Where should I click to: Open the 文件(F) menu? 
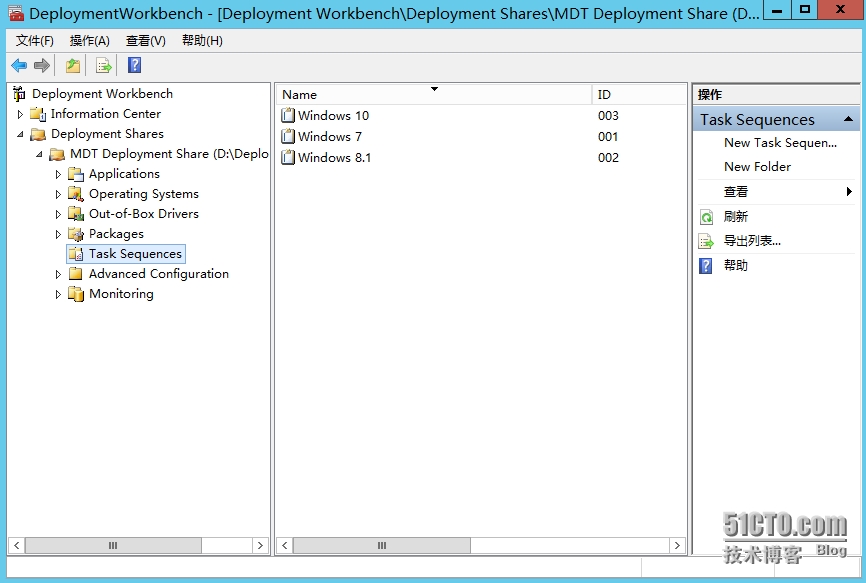pyautogui.click(x=34, y=41)
